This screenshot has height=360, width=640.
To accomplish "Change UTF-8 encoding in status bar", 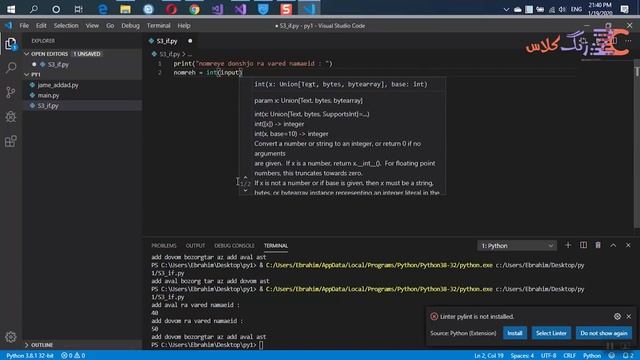I will coord(548,356).
